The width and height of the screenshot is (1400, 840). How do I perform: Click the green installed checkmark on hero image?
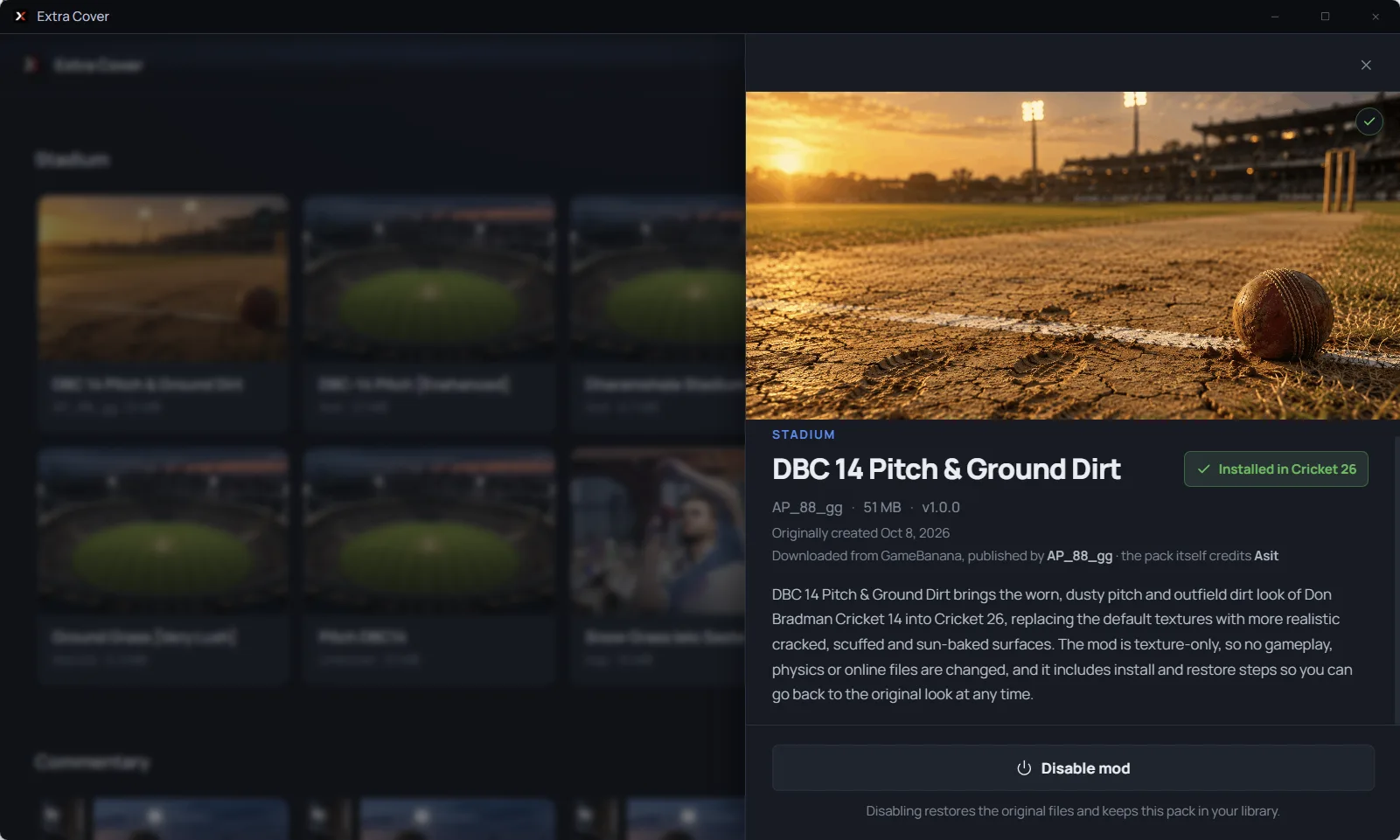1369,121
